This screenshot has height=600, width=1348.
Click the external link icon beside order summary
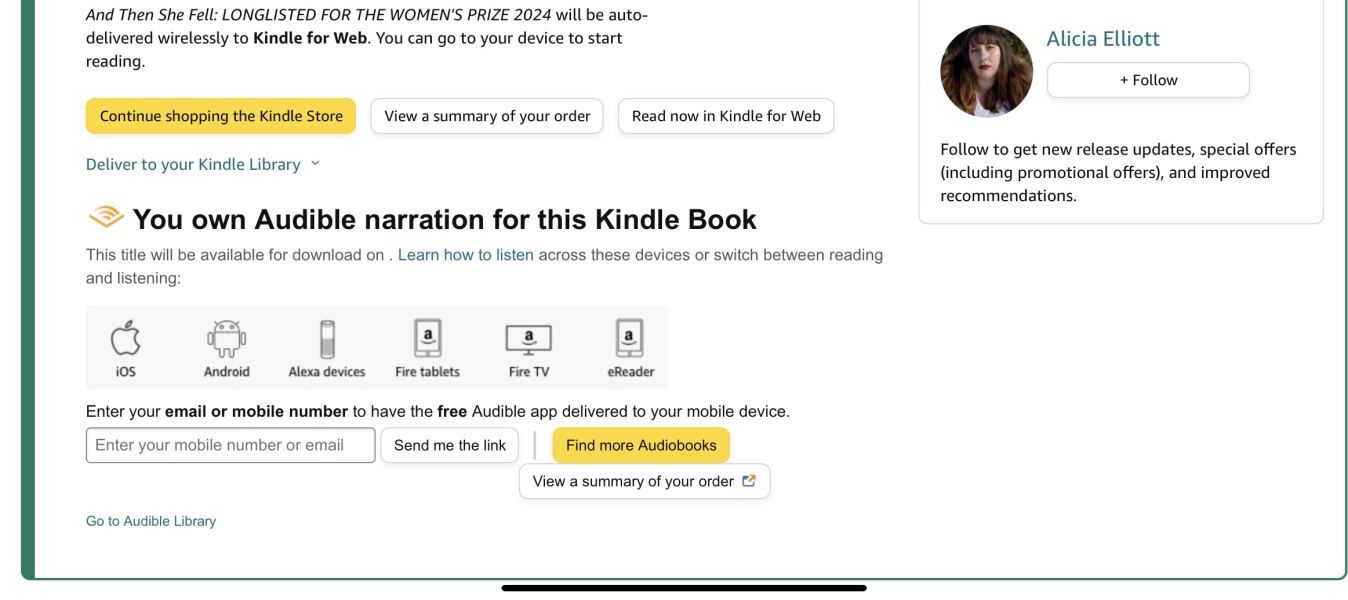click(x=748, y=481)
